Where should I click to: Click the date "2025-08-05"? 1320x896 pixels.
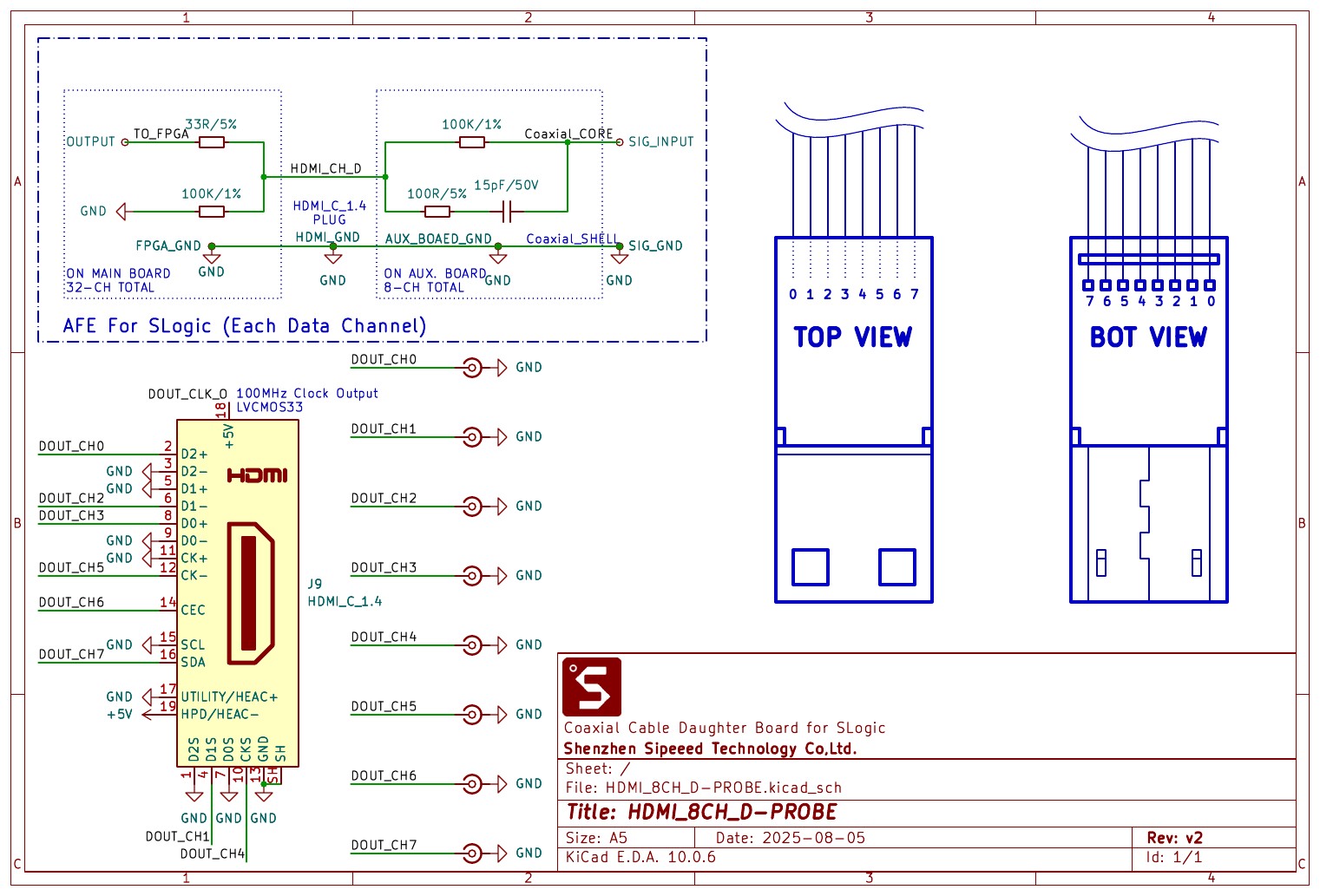pyautogui.click(x=814, y=838)
